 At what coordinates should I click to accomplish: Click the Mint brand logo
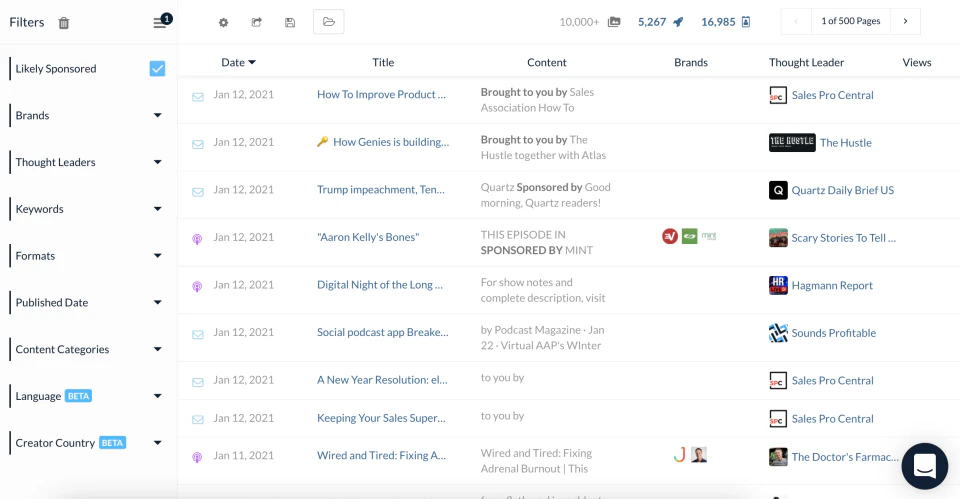point(709,236)
